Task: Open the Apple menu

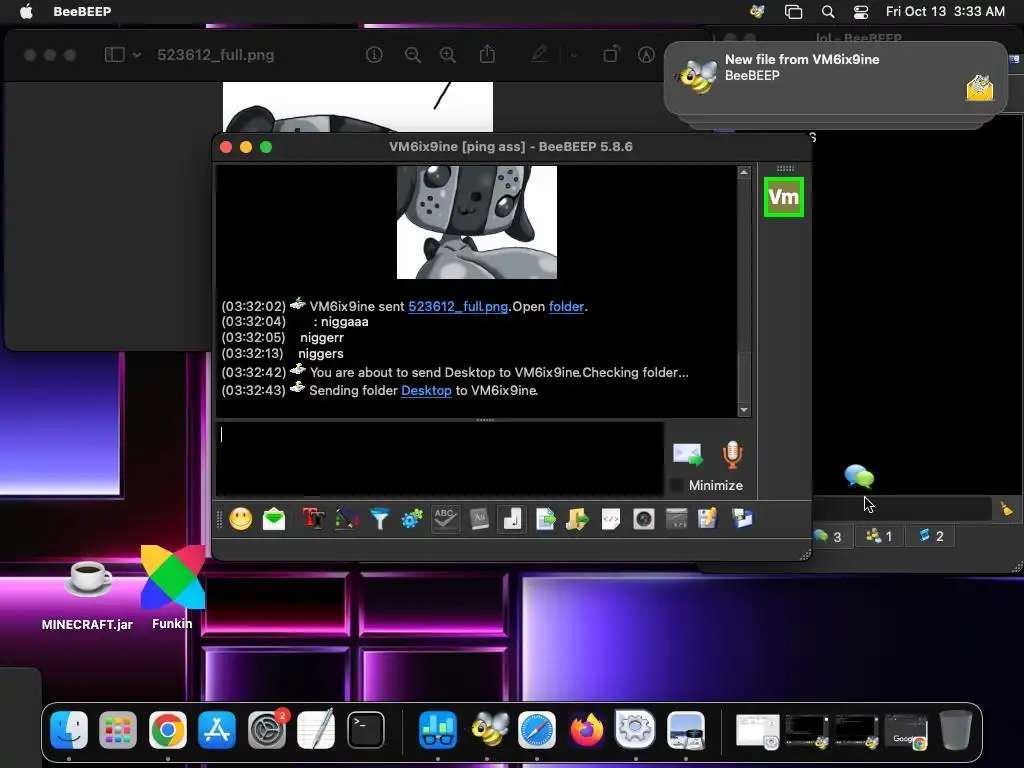Action: click(x=26, y=11)
